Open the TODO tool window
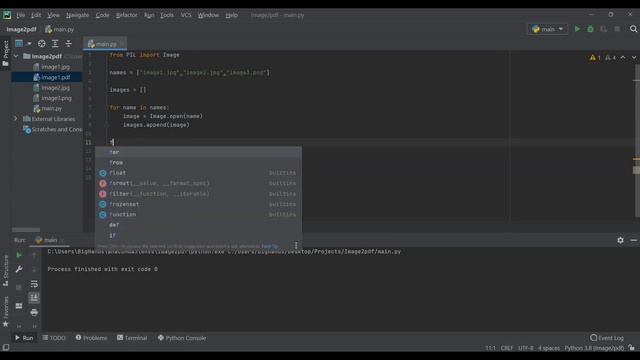The height and width of the screenshot is (360, 640). click(x=54, y=338)
